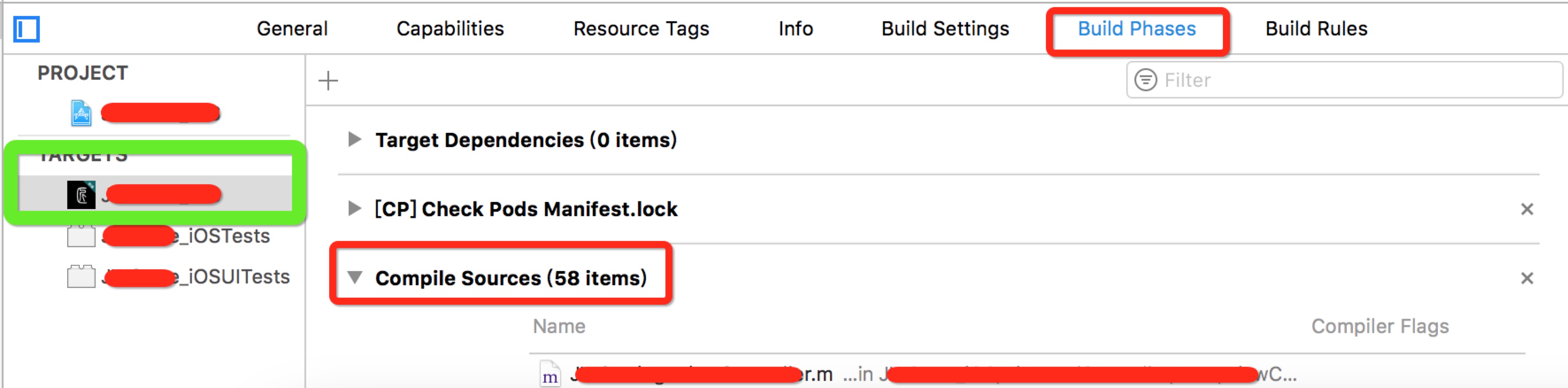Screen dimensions: 1568x388
Task: Remove Check Pods Manifest.lock phase
Action: point(1526,209)
